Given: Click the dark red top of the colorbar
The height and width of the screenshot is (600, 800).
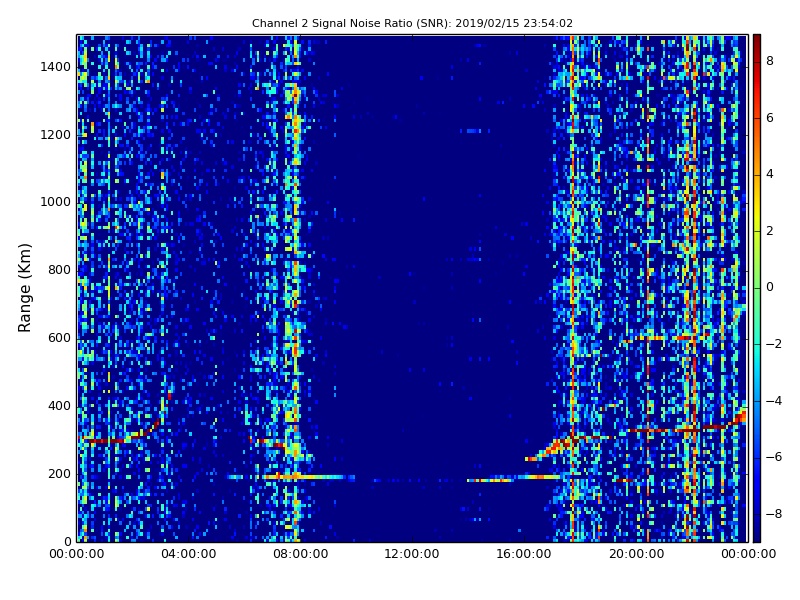Looking at the screenshot, I should coord(757,39).
